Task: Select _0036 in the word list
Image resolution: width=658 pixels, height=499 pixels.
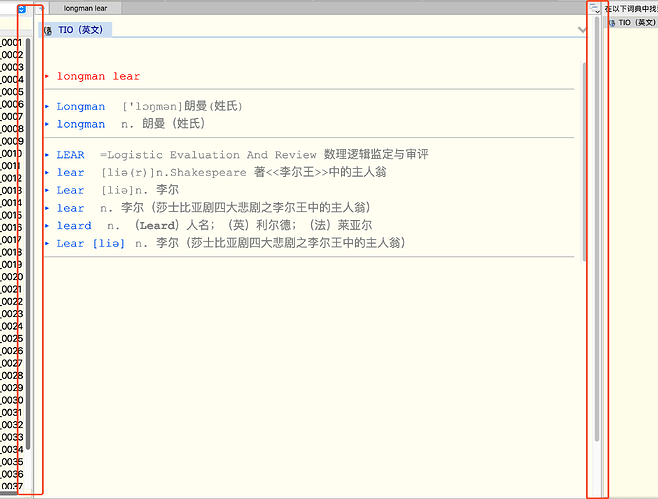Action: tap(11, 474)
